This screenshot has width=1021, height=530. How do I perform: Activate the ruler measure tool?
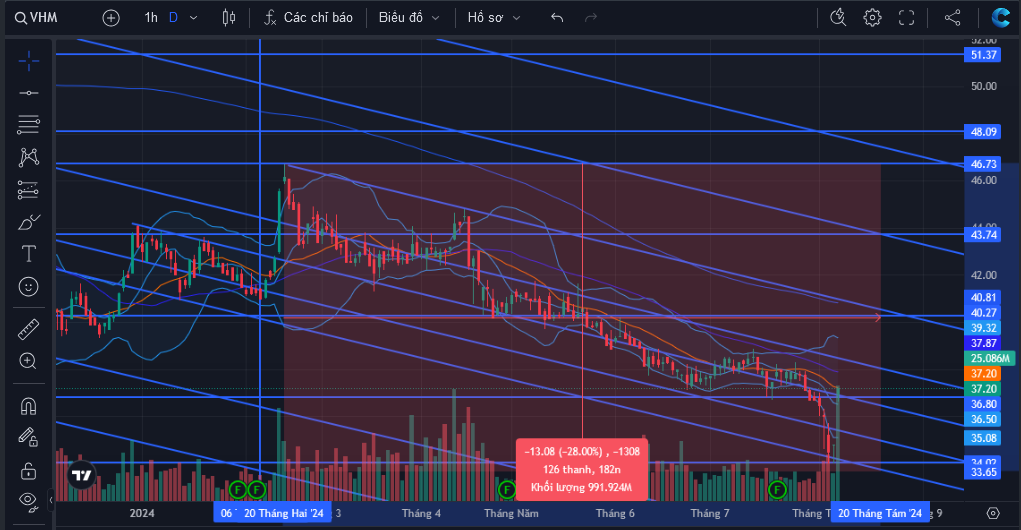(x=29, y=330)
